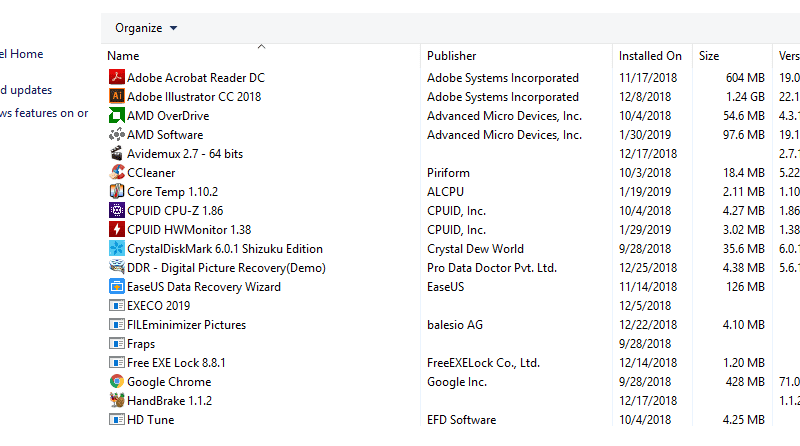
Task: Select the HandBrake 1.1.2 program name
Action: click(169, 401)
